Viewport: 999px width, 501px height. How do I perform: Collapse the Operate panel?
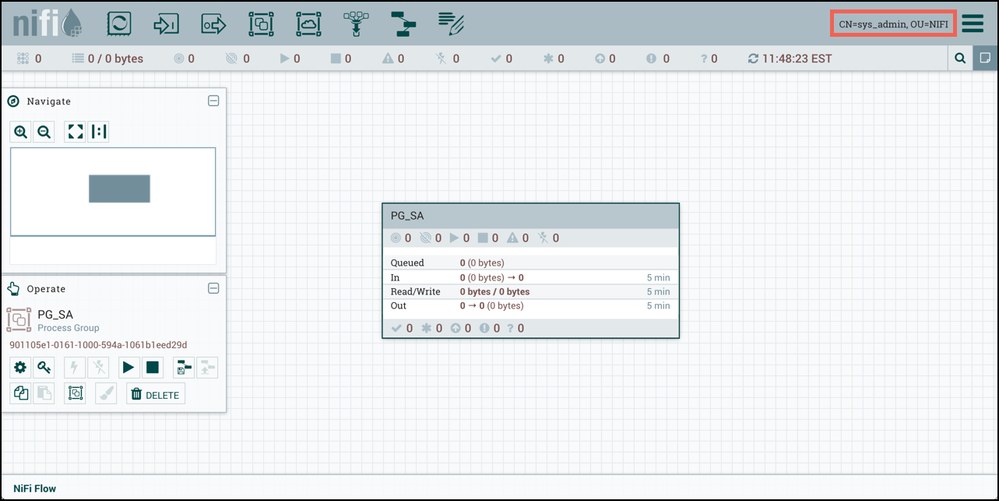tap(213, 288)
